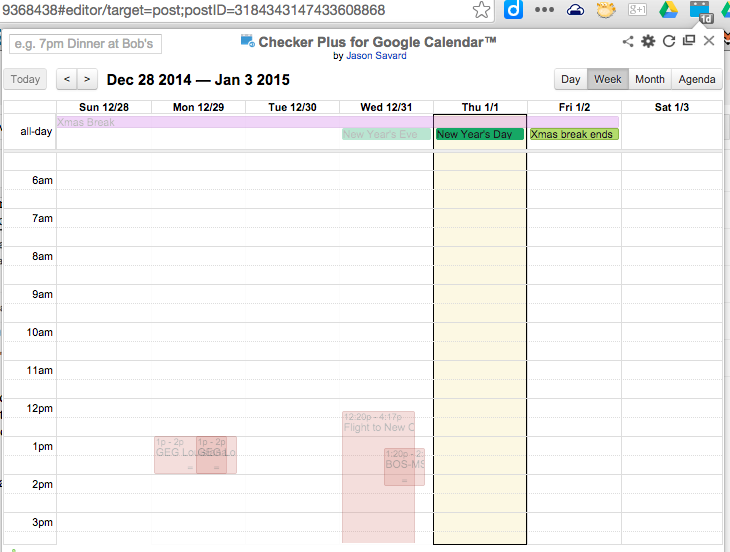
Task: Select the Wed 12/31 column header
Action: click(x=386, y=107)
